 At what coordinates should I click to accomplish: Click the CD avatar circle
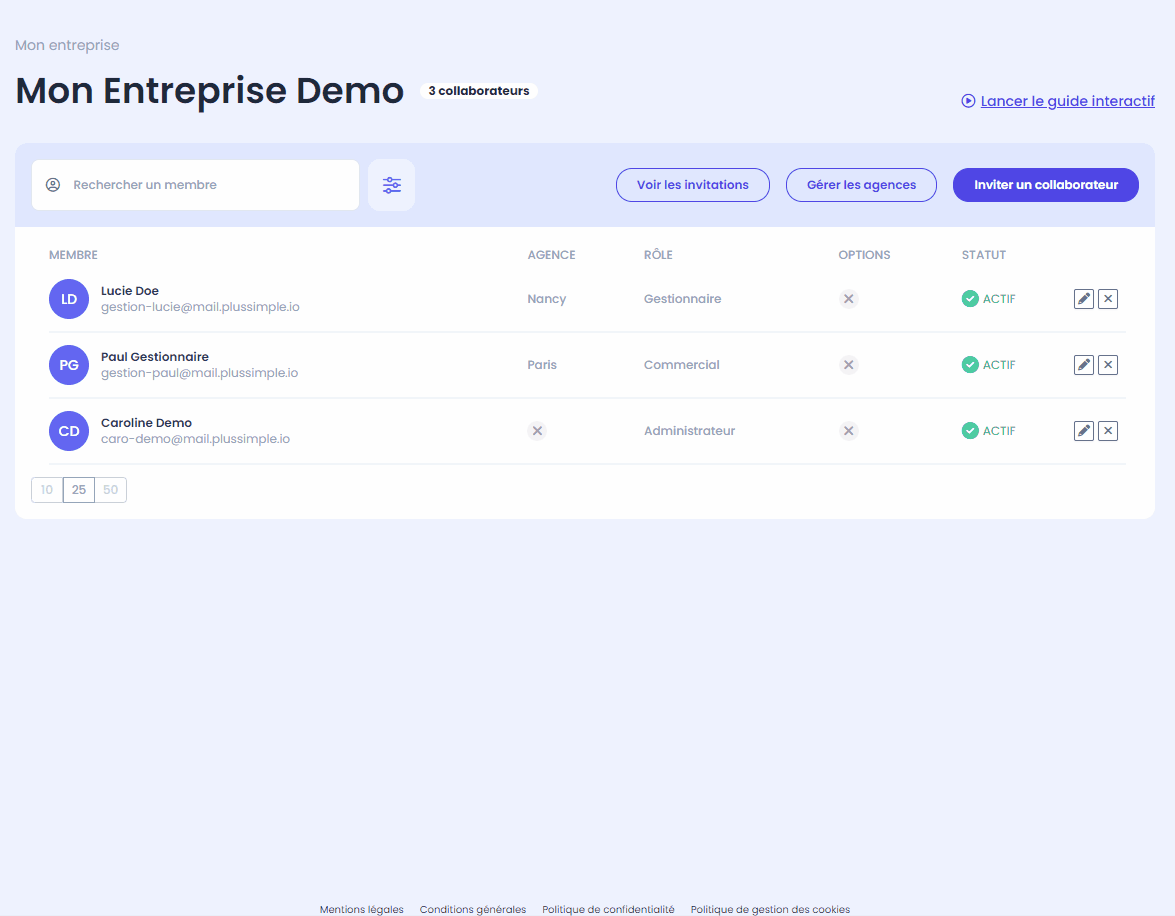pos(69,431)
